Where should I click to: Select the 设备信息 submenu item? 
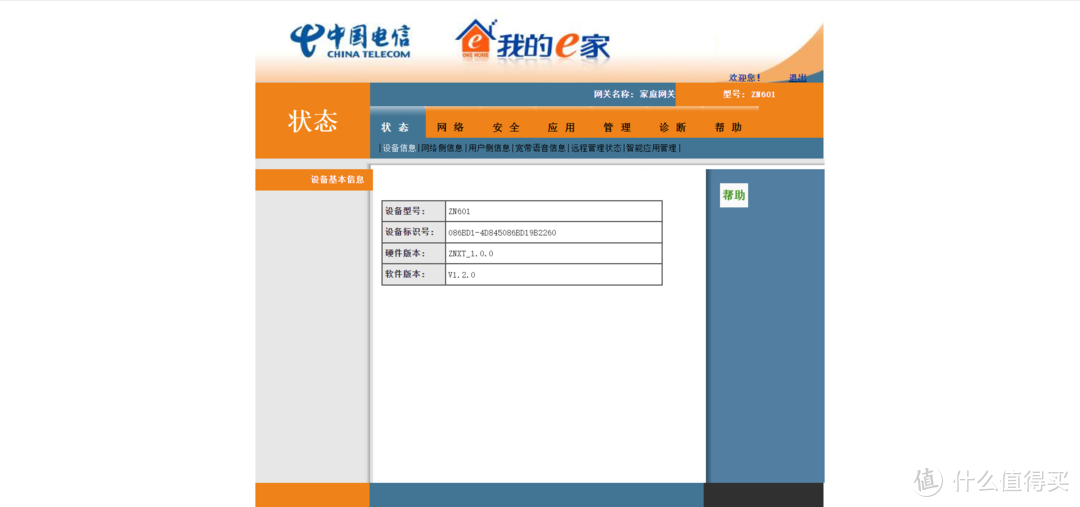pos(399,148)
